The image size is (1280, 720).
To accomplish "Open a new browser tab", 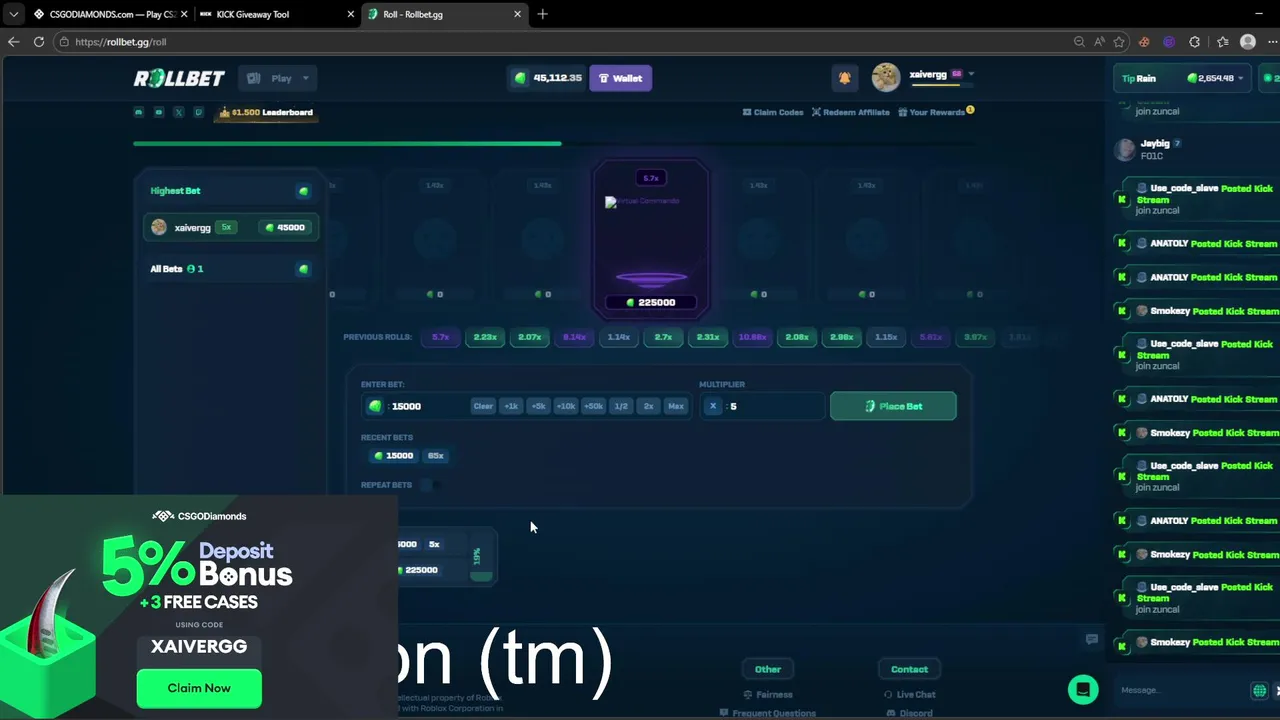I will [x=542, y=14].
